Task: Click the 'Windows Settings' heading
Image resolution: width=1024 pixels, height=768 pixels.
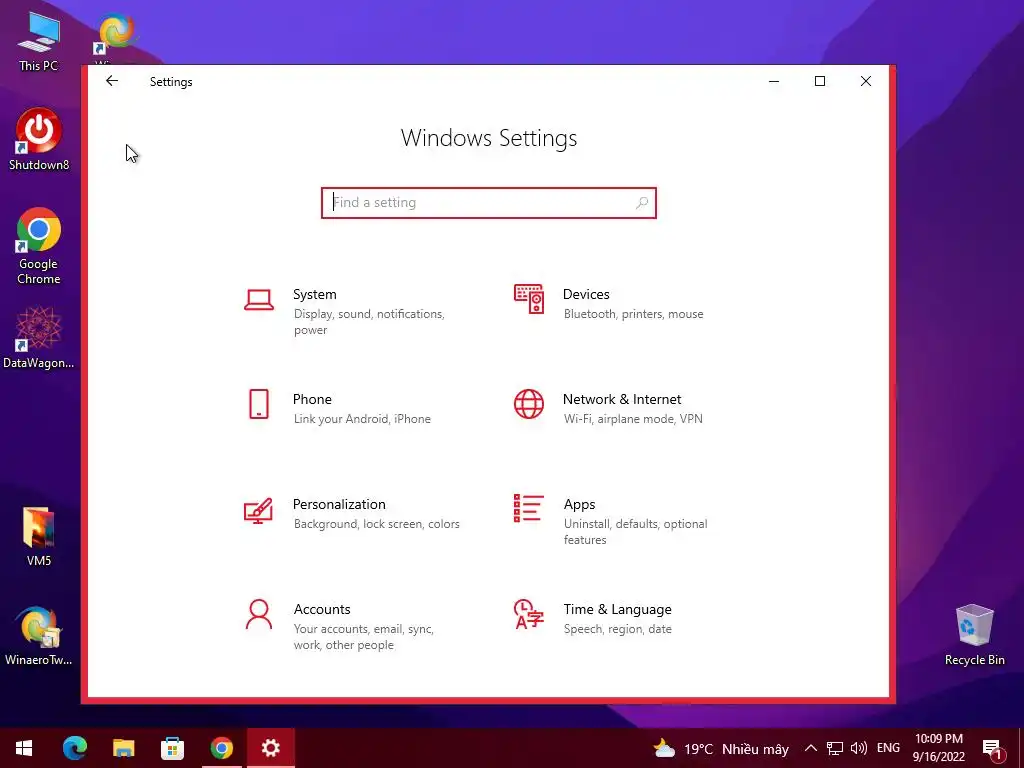Action: [x=488, y=138]
